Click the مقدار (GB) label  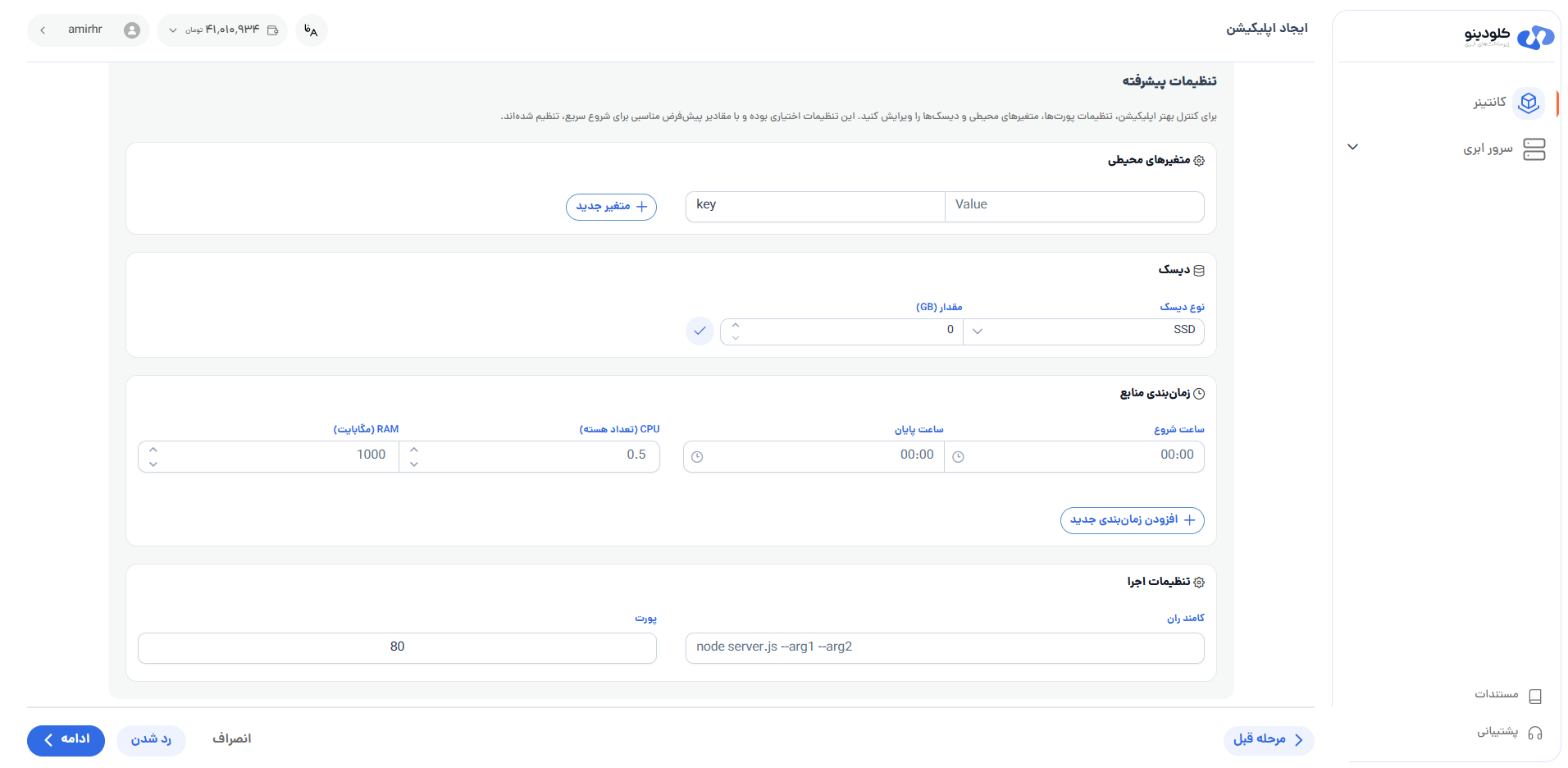click(939, 307)
